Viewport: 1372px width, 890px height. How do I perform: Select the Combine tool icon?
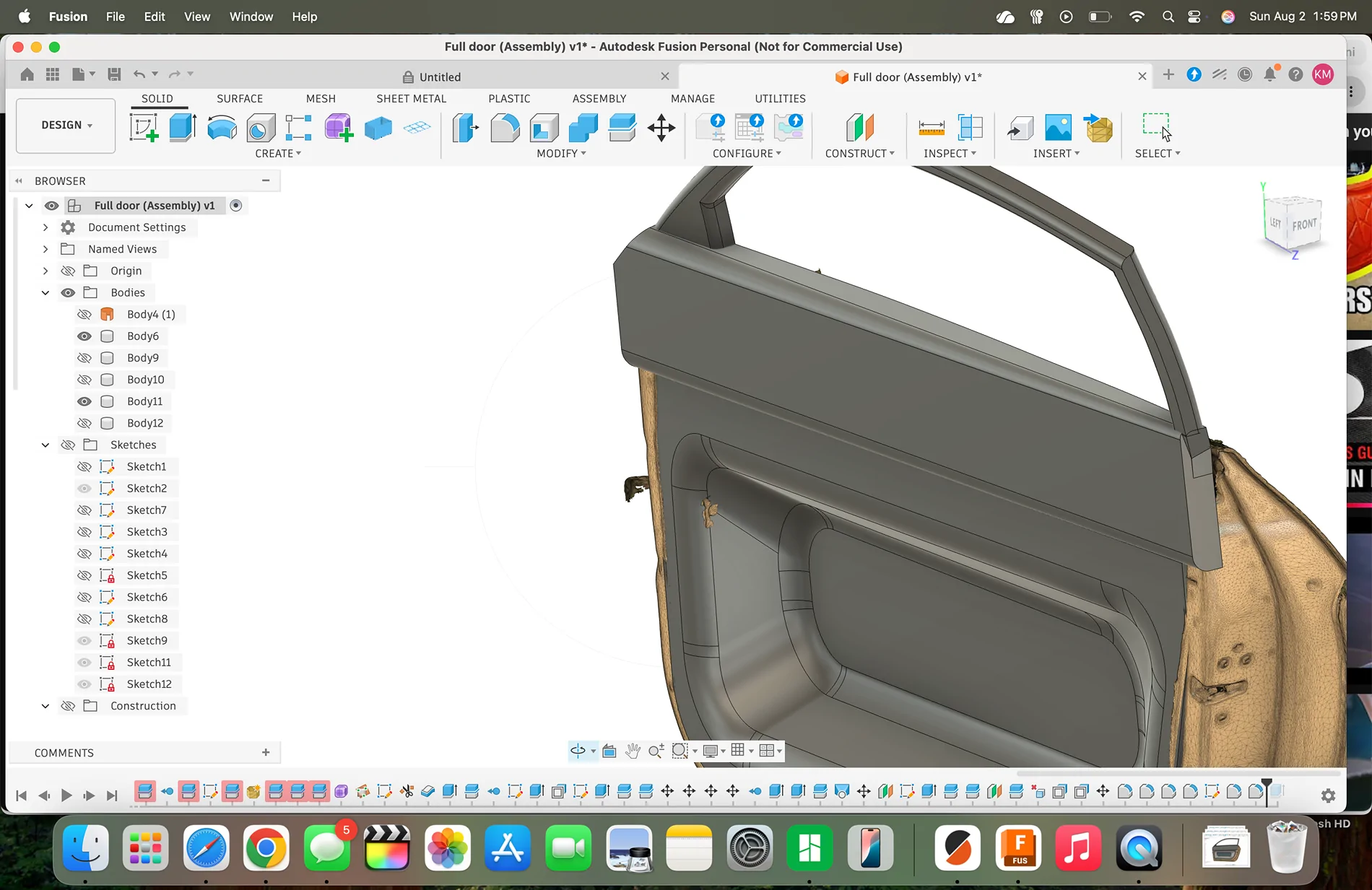(x=583, y=128)
